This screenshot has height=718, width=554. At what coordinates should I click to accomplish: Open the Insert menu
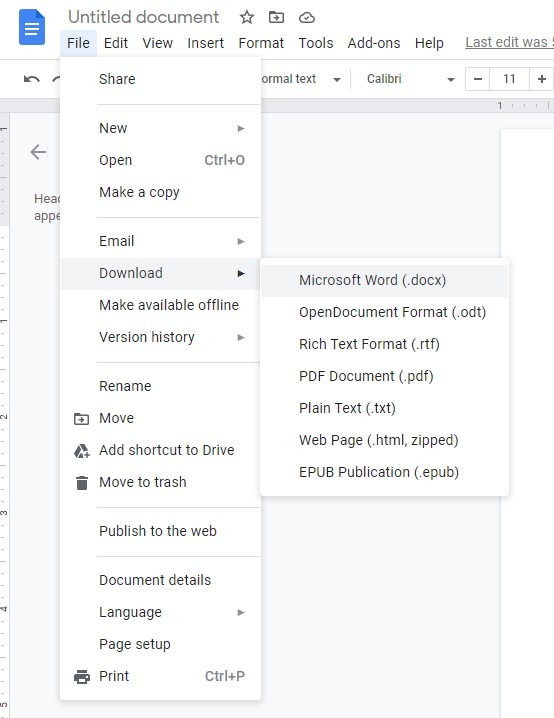pyautogui.click(x=206, y=43)
